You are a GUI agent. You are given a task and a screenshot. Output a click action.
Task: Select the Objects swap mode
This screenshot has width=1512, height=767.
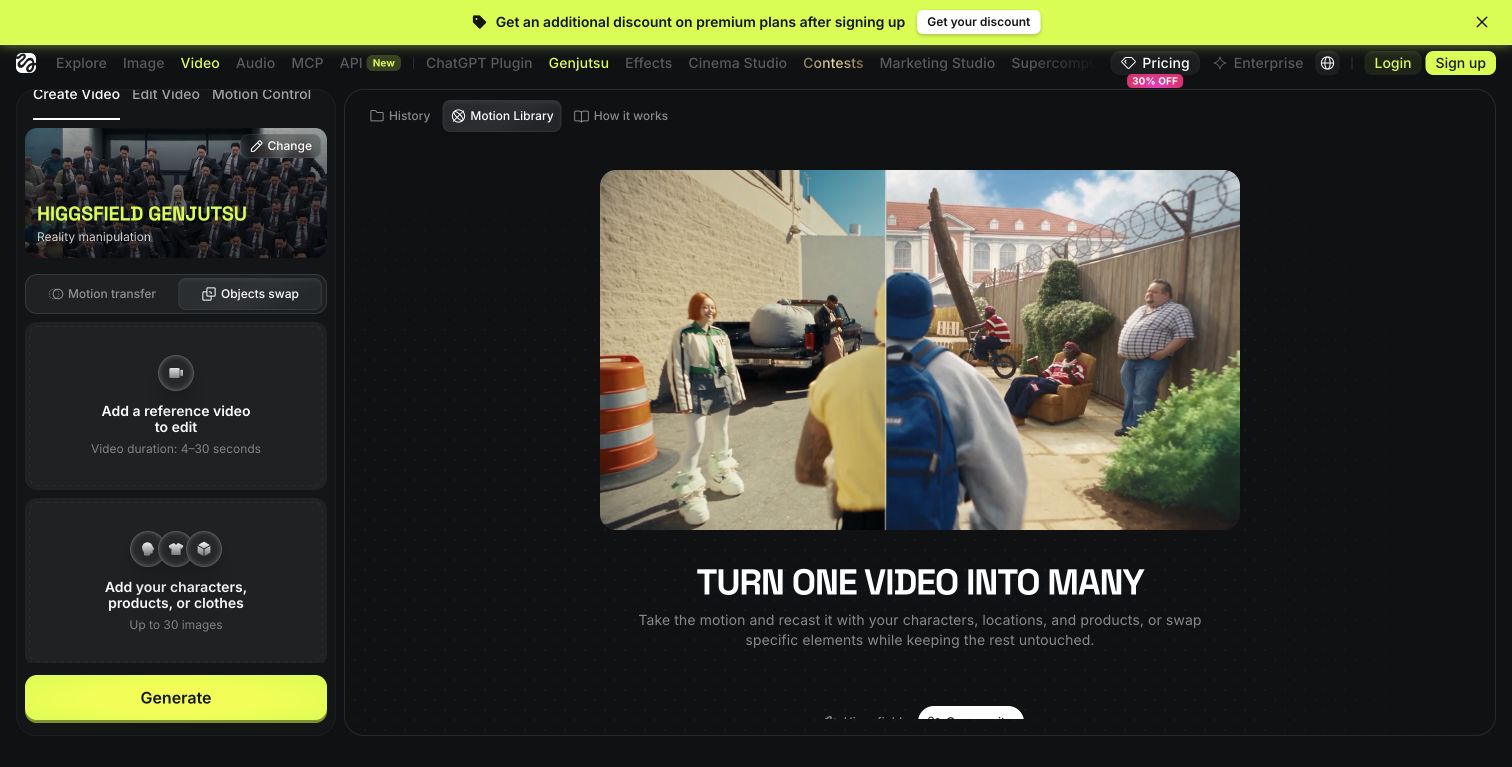click(x=250, y=294)
